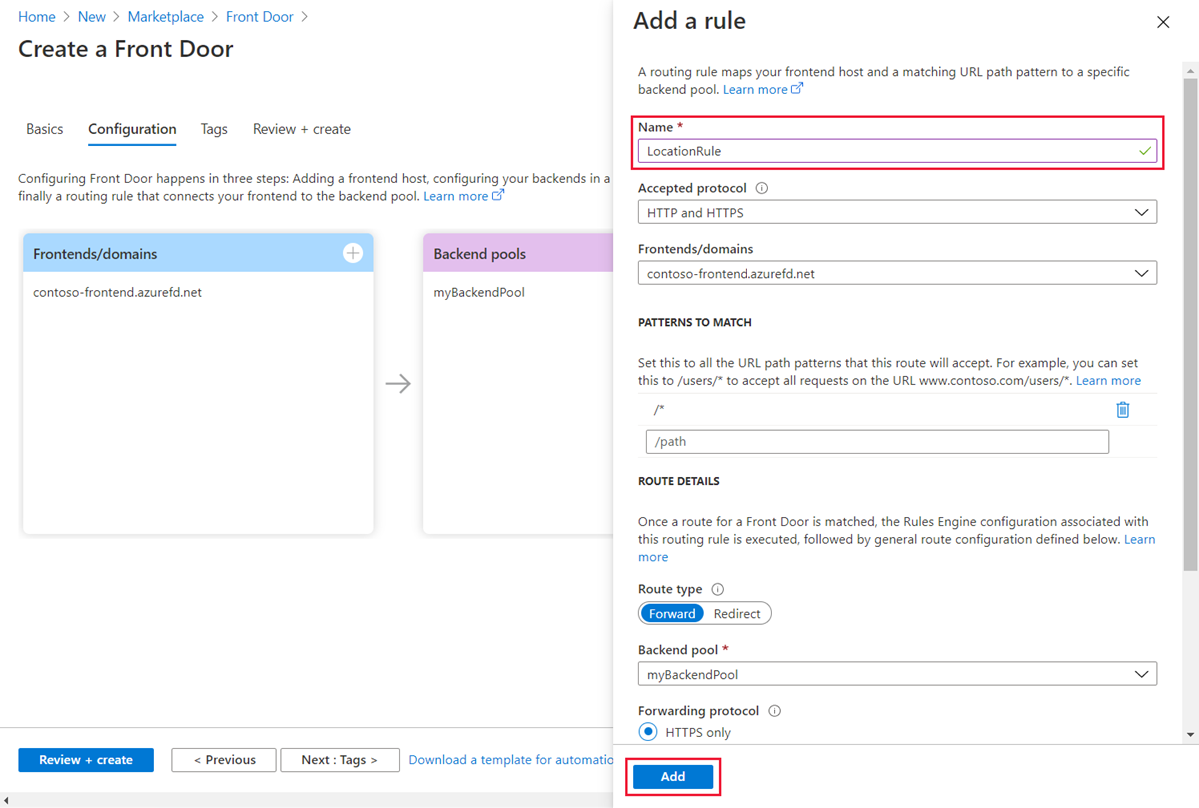Open the Backend pool dropdown

coord(897,675)
